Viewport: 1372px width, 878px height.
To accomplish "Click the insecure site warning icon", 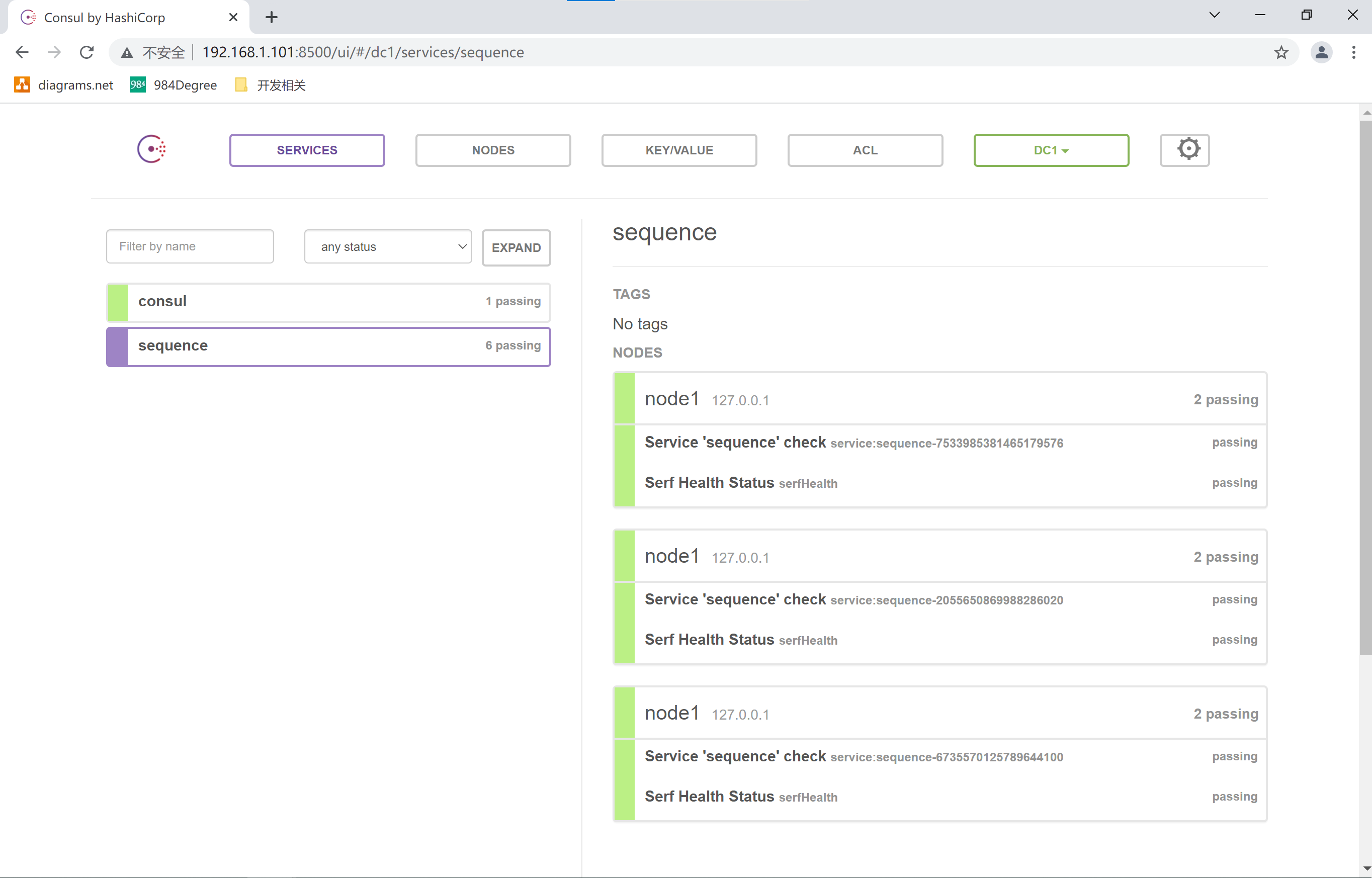I will [127, 52].
